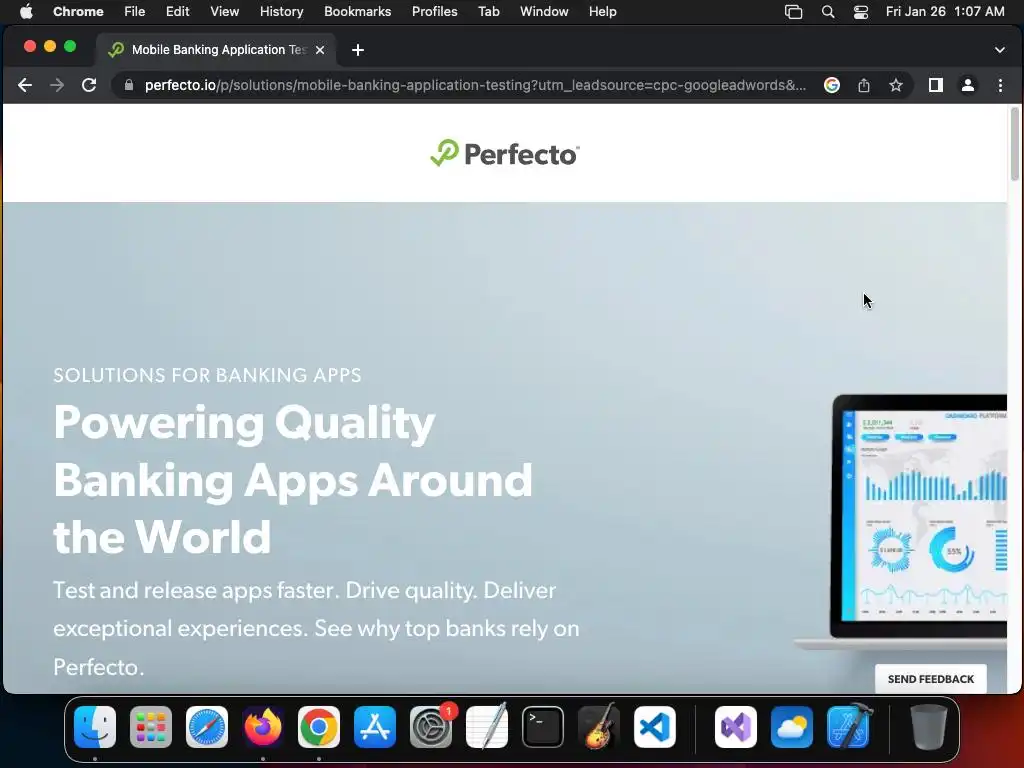This screenshot has height=768, width=1024.
Task: Open the Google icon in address bar
Action: pos(831,85)
